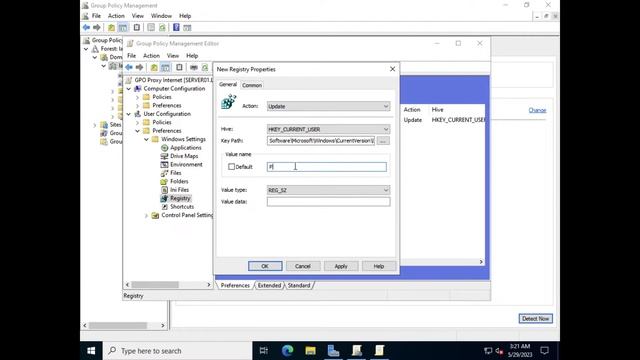
Task: Select Environment node in tree
Action: click(186, 164)
